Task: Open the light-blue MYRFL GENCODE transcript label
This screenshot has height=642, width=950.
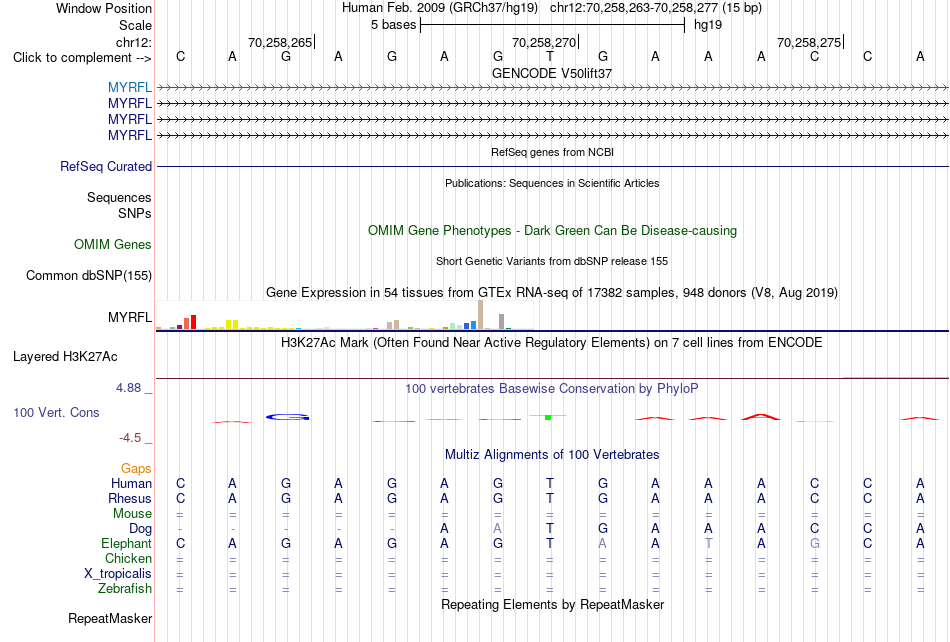Action: click(x=130, y=87)
